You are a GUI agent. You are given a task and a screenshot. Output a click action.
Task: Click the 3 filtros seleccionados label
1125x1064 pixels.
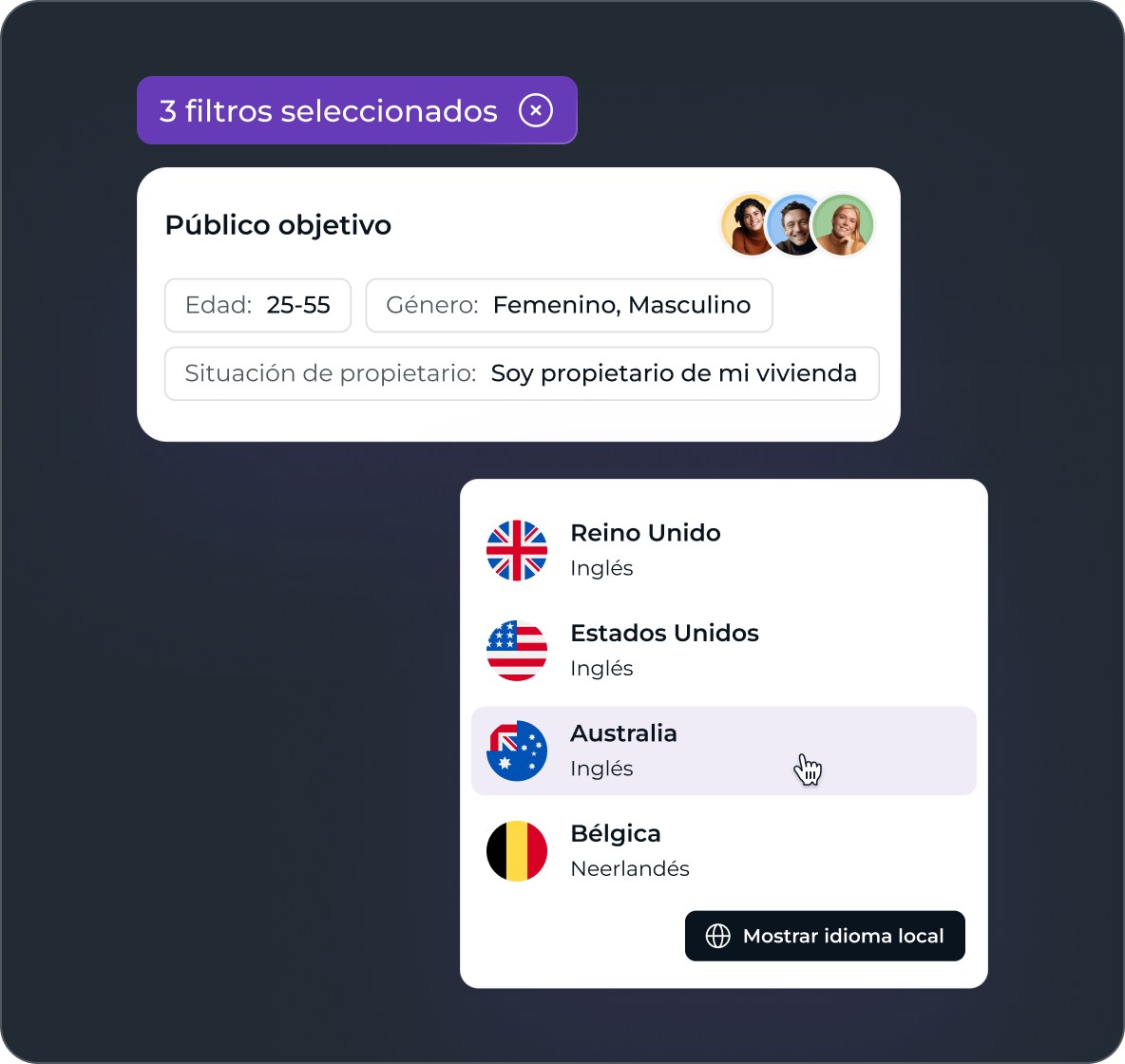328,111
